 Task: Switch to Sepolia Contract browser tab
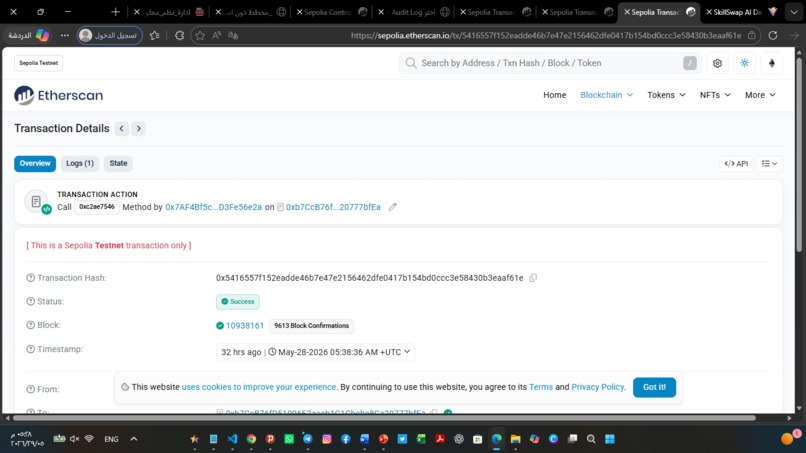point(332,12)
